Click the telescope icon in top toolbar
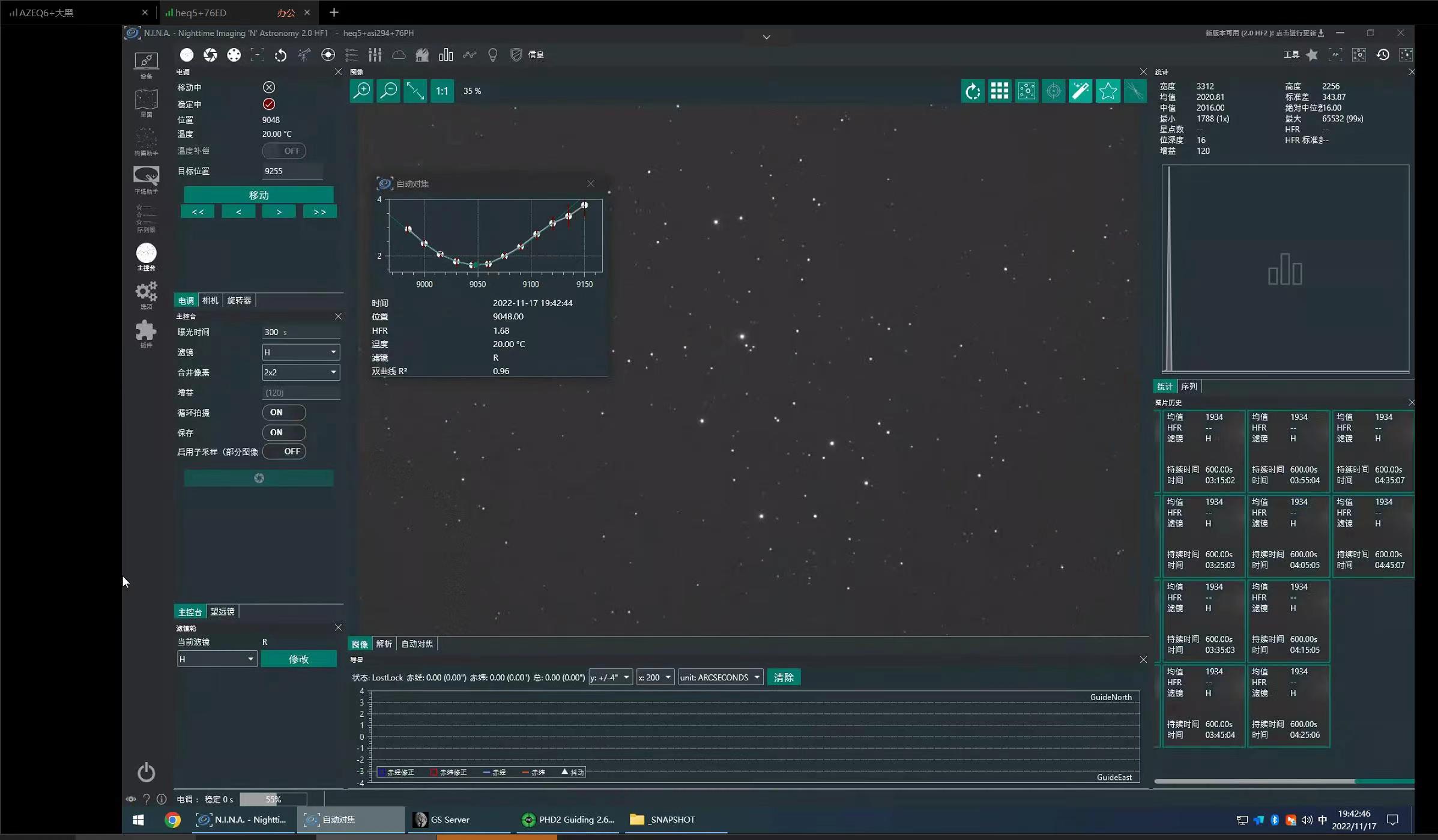 (304, 55)
